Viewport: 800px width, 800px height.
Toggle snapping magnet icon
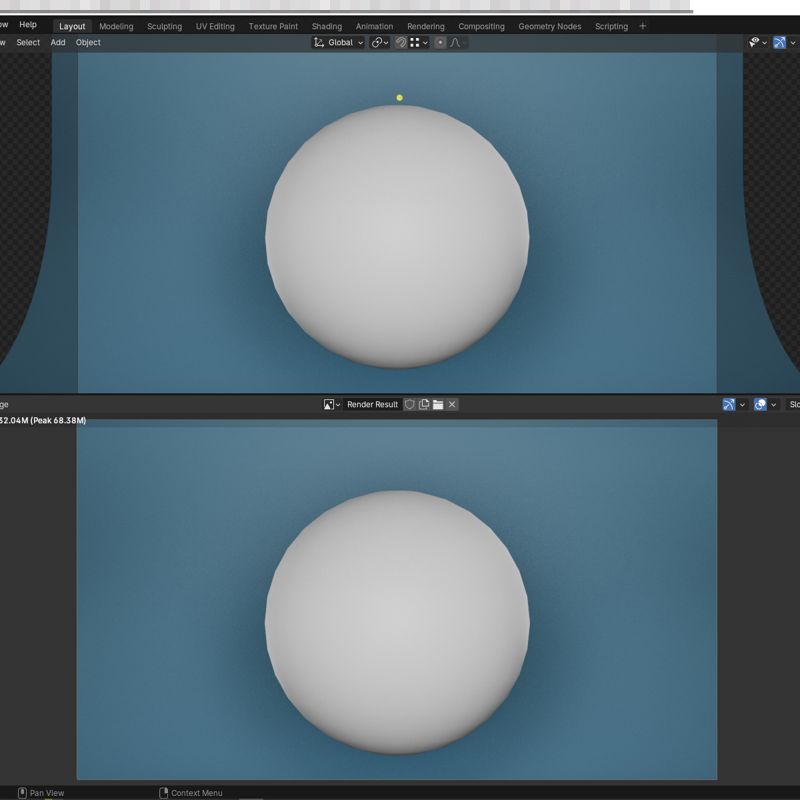[x=401, y=42]
